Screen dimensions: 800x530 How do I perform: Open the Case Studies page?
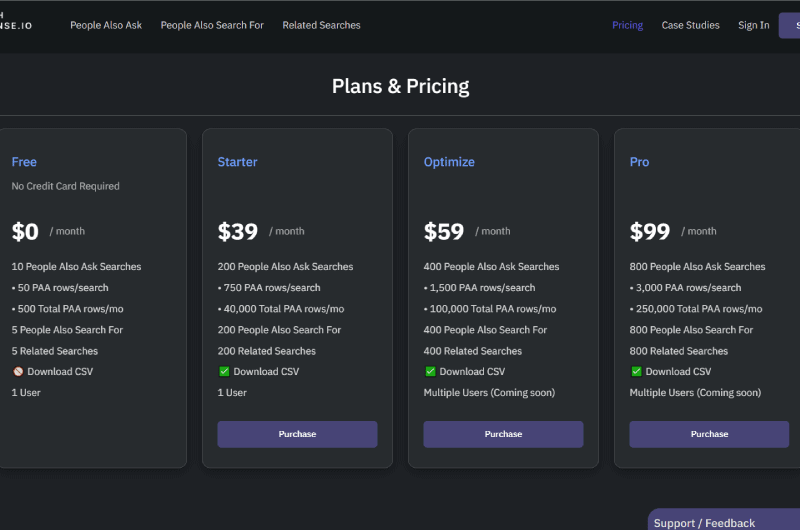tap(690, 25)
